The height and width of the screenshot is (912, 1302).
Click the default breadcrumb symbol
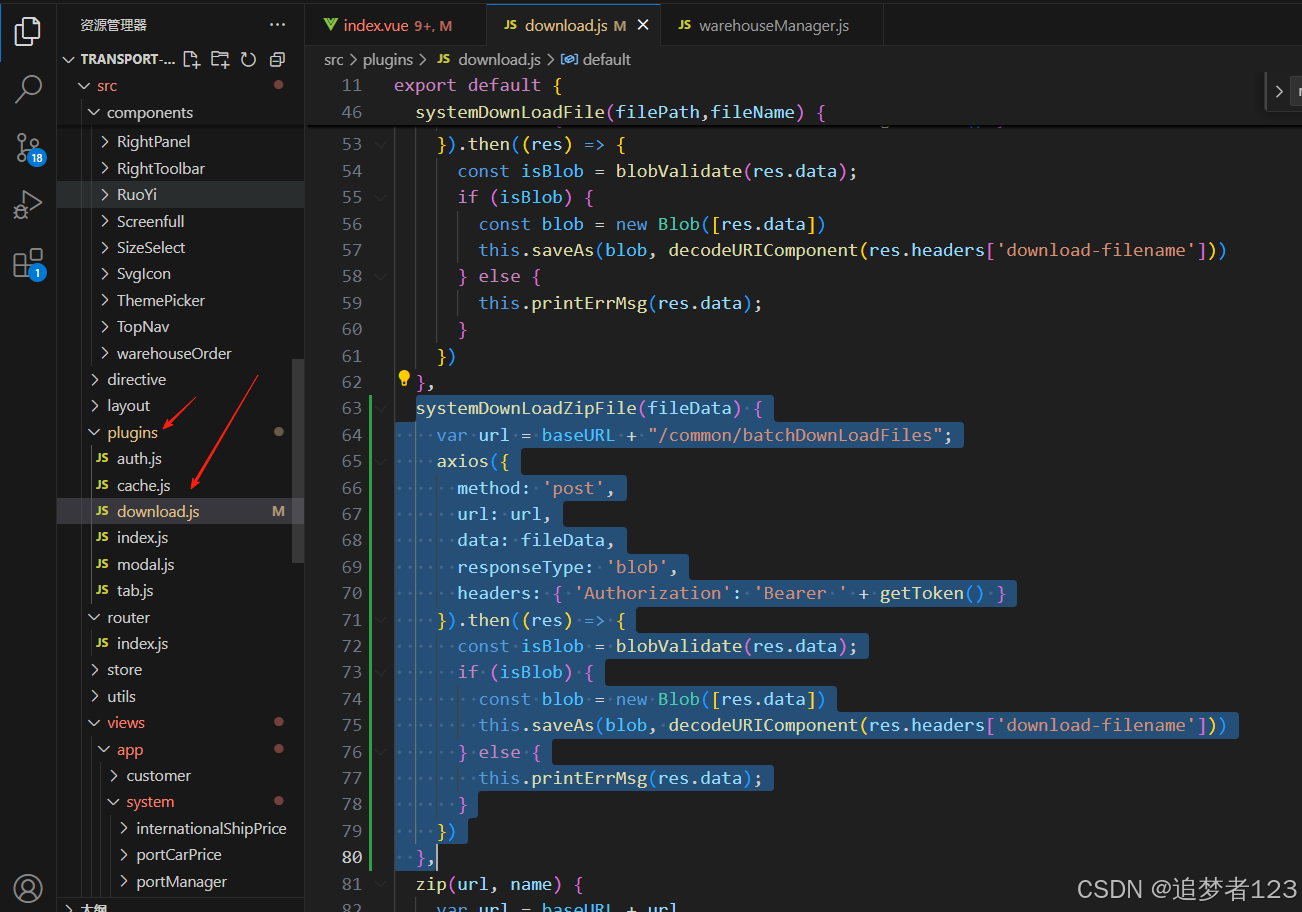(597, 59)
